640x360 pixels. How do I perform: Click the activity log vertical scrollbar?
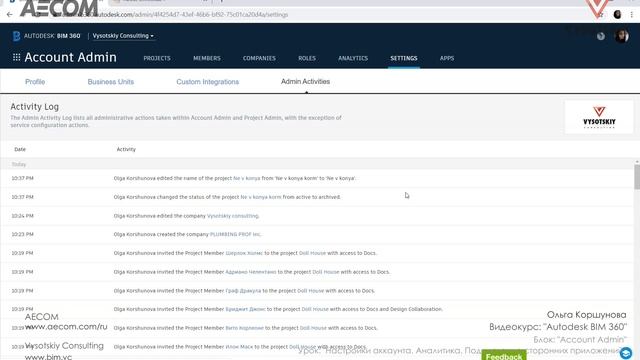pyautogui.click(x=637, y=177)
